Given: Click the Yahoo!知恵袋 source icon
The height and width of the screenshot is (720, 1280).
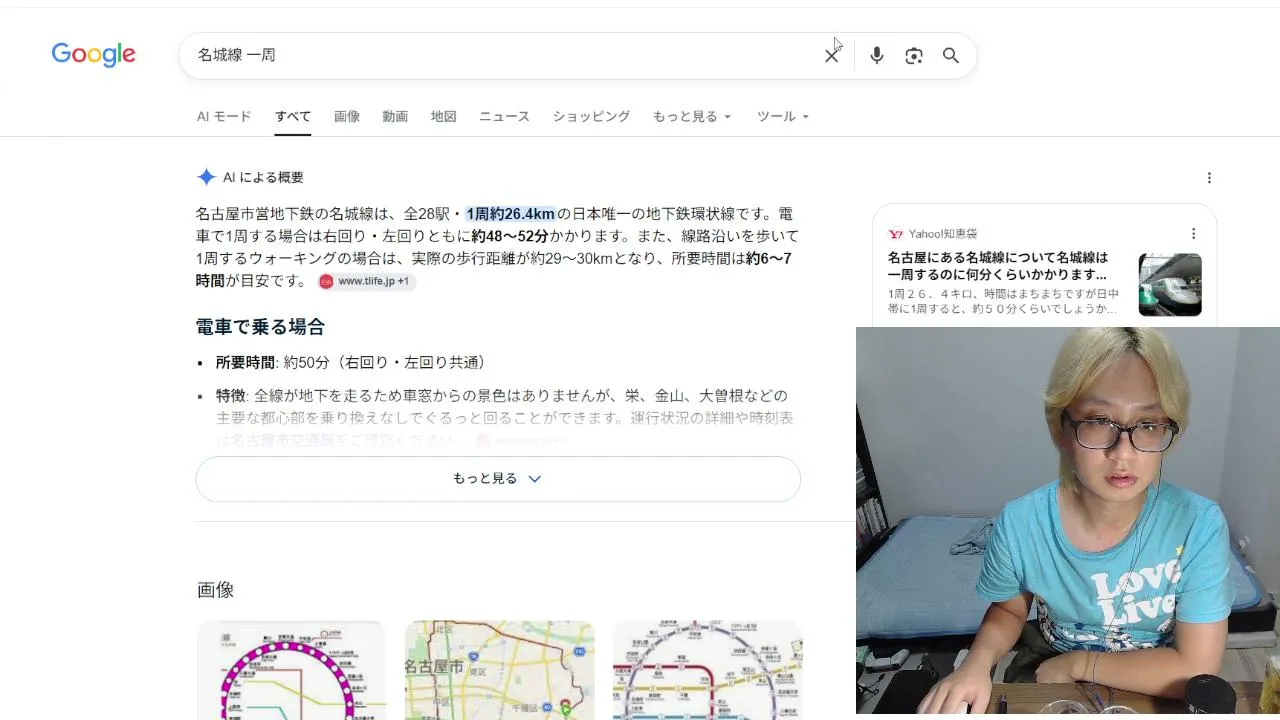Looking at the screenshot, I should tap(895, 233).
